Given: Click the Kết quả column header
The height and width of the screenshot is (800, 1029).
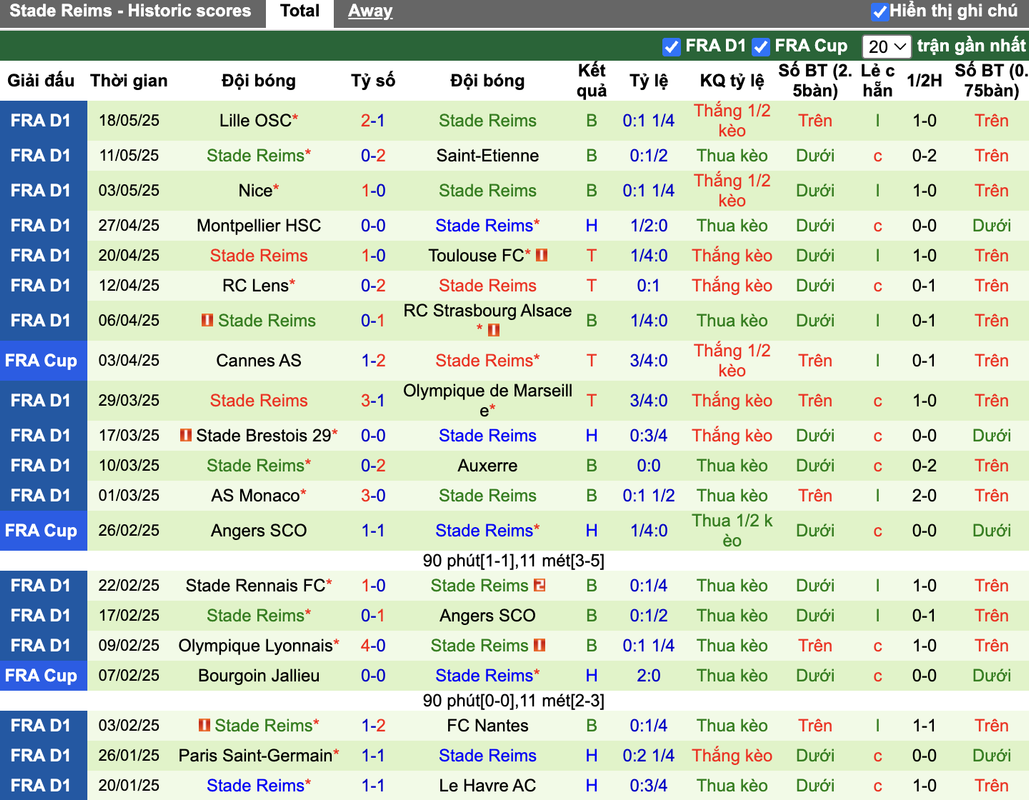Looking at the screenshot, I should point(591,81).
